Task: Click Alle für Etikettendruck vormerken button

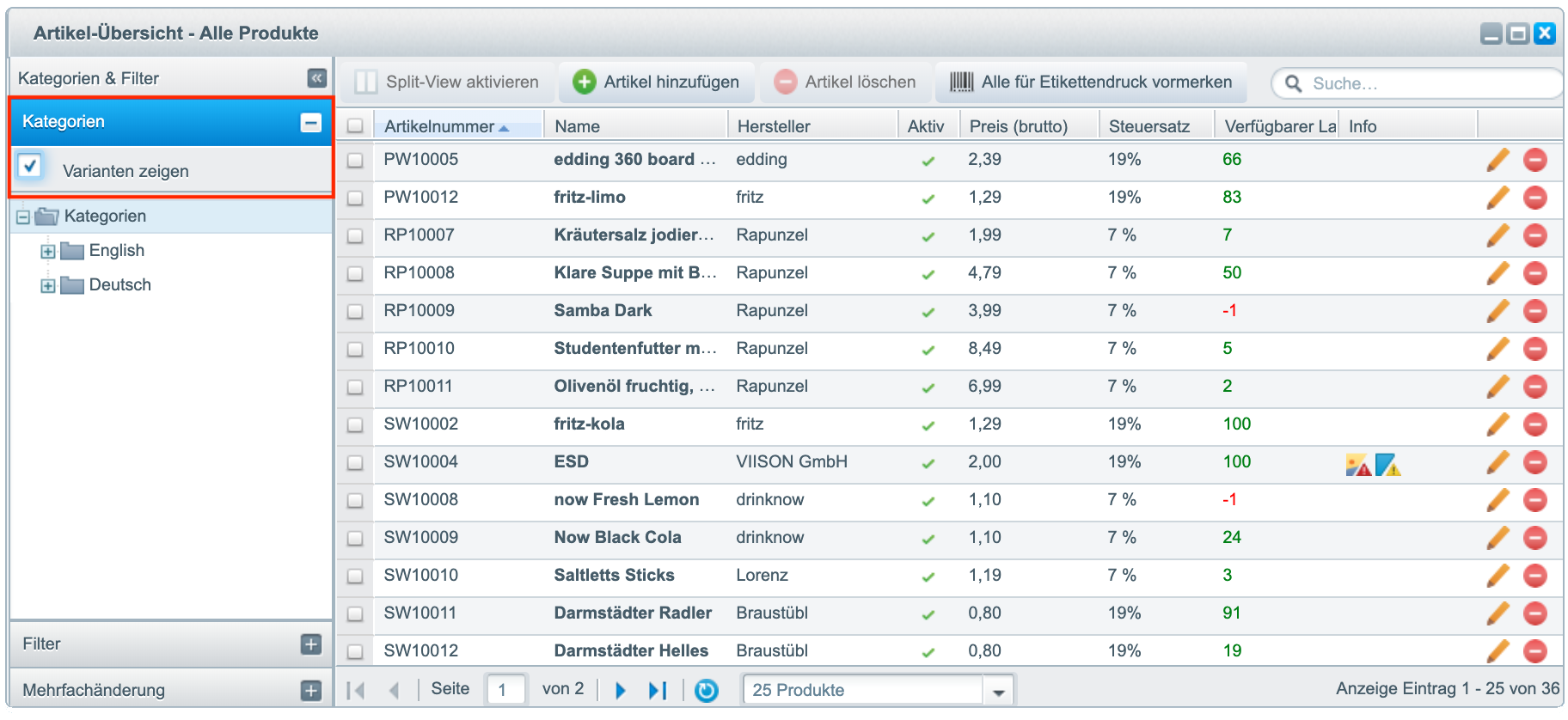Action: point(1091,82)
